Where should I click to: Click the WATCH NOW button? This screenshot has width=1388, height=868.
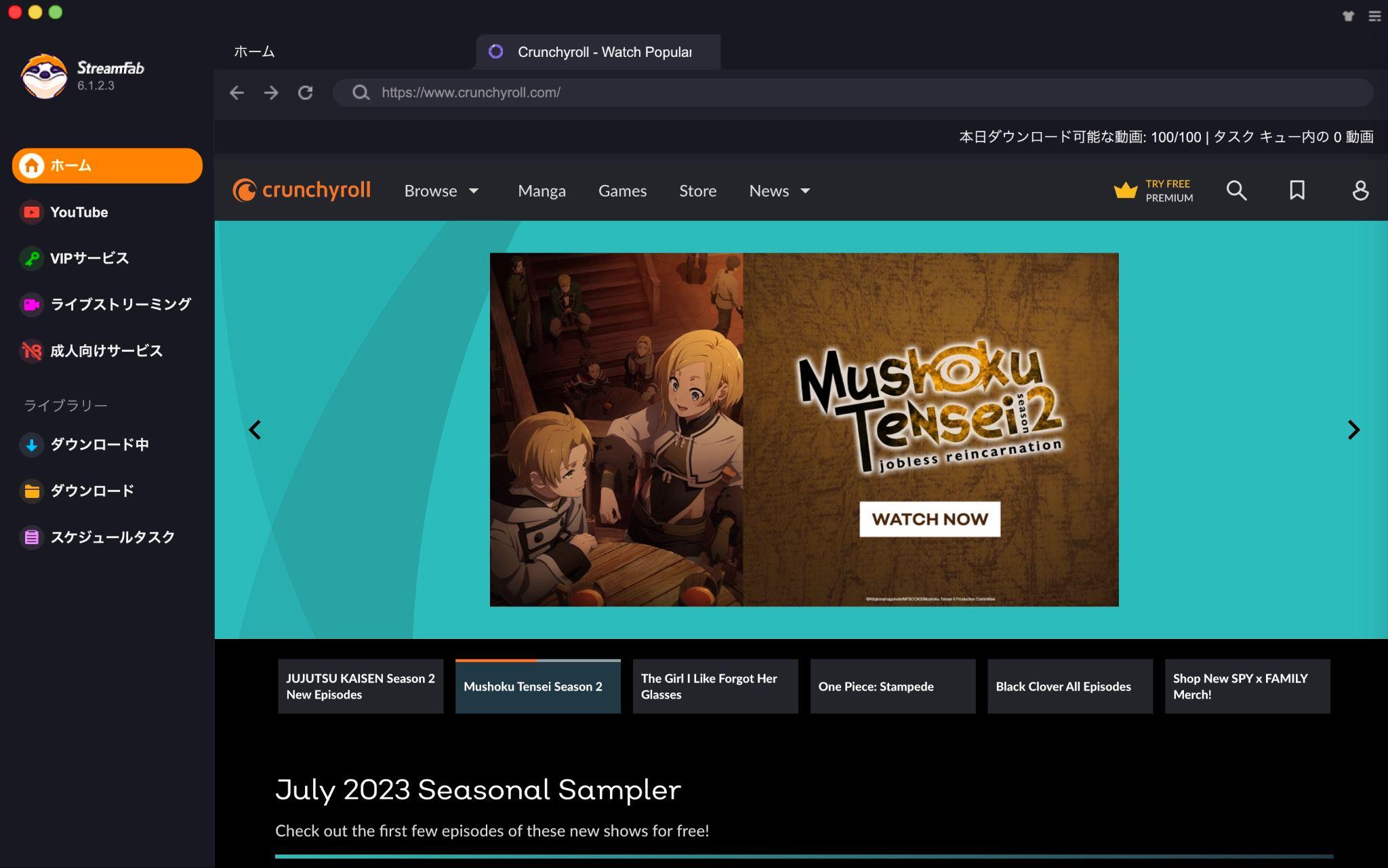coord(930,519)
